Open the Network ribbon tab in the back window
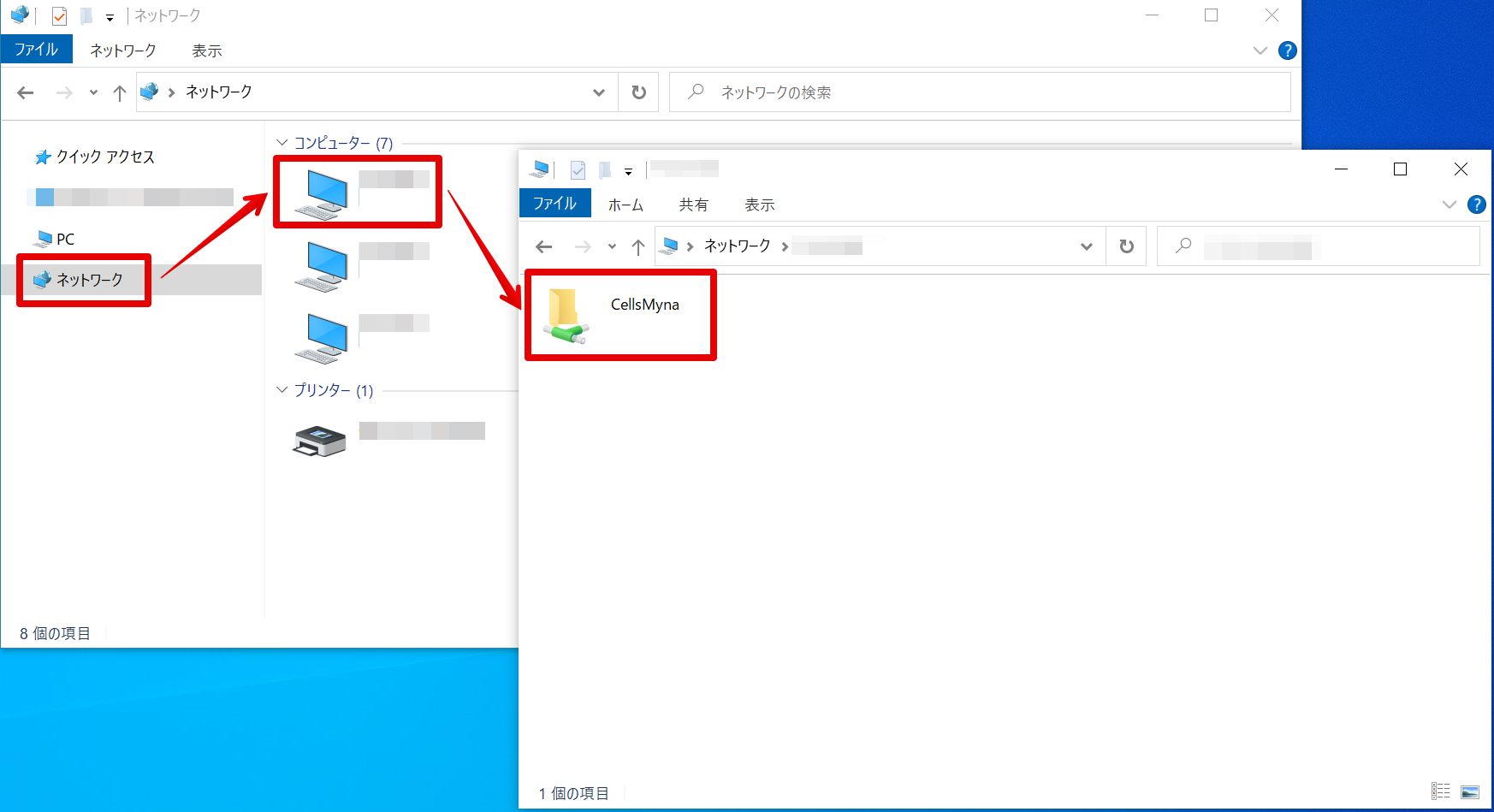The image size is (1494, 812). (123, 50)
